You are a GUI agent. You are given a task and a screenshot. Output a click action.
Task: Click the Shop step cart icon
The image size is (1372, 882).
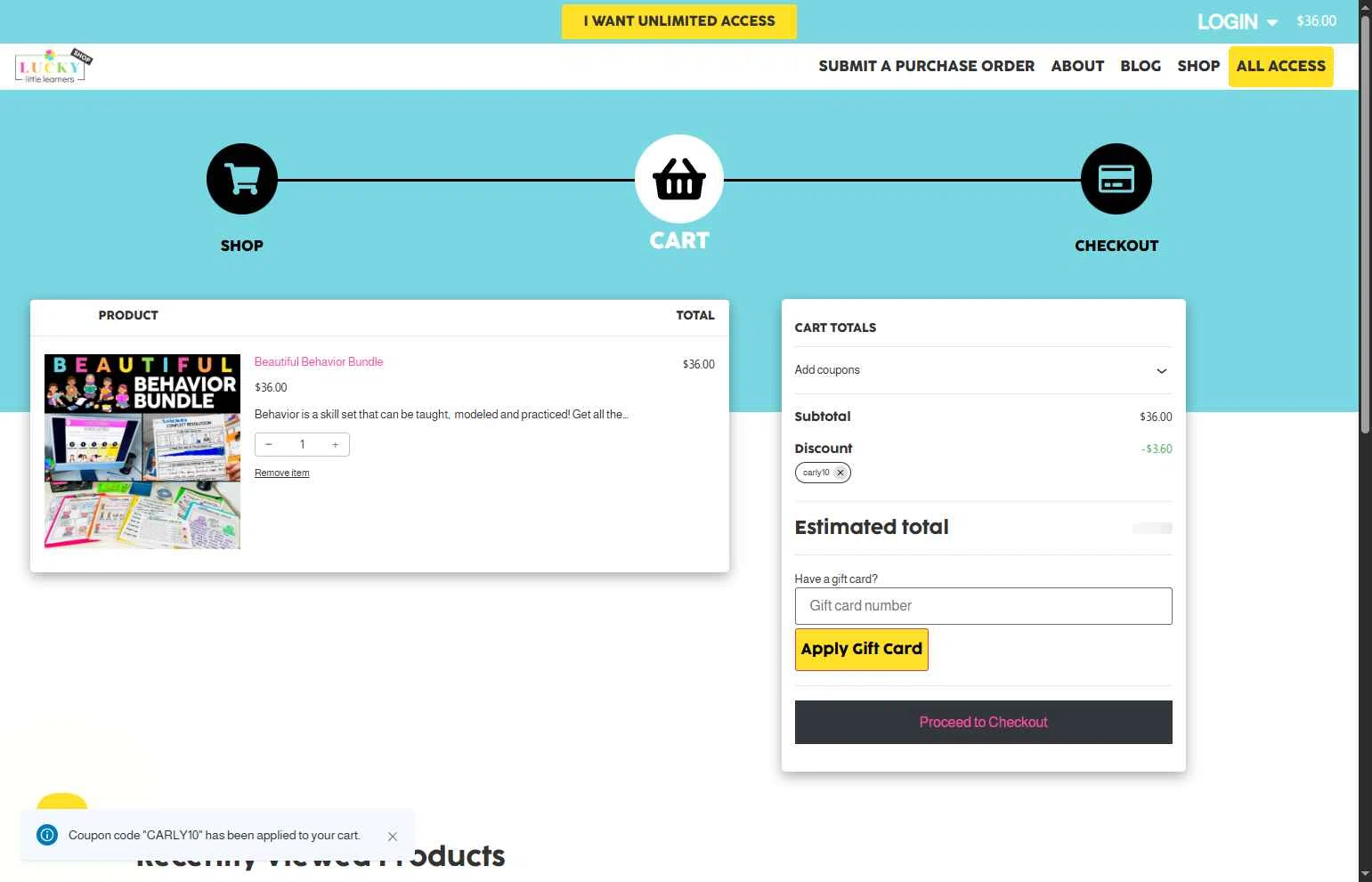click(242, 179)
